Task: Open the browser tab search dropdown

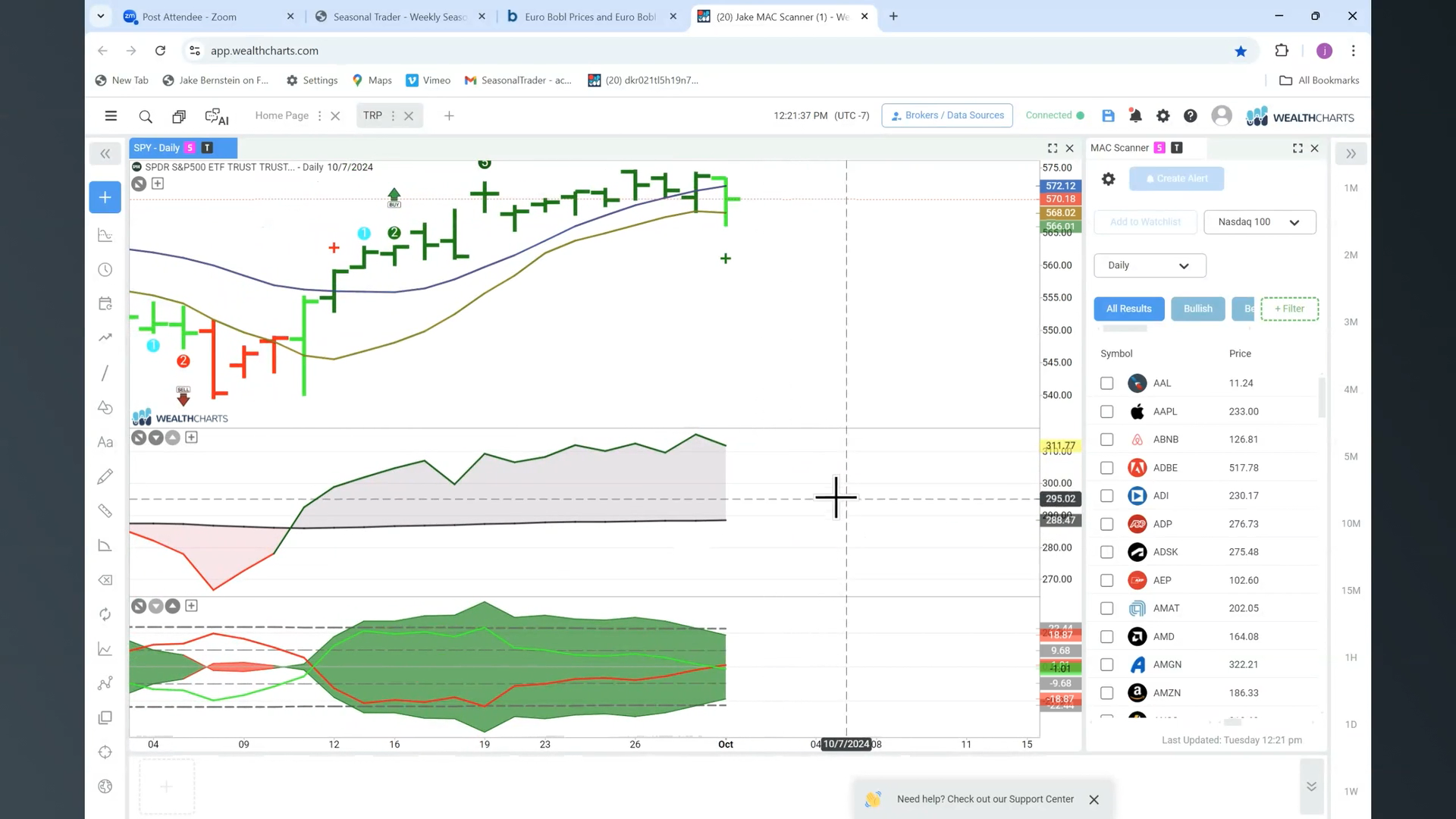Action: click(100, 16)
